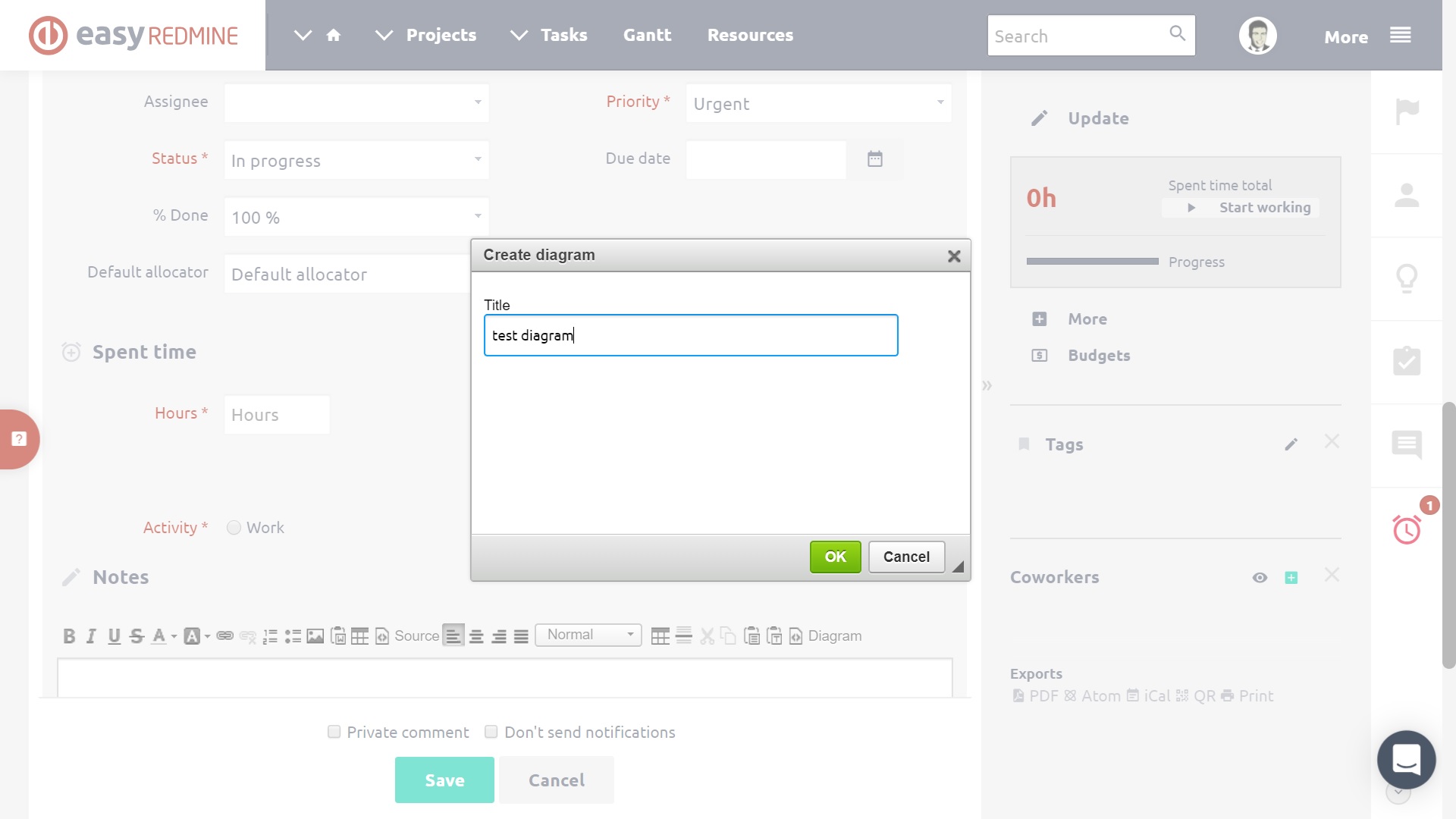The image size is (1456, 819).
Task: Click the Budgets link in the sidebar
Action: (1099, 355)
